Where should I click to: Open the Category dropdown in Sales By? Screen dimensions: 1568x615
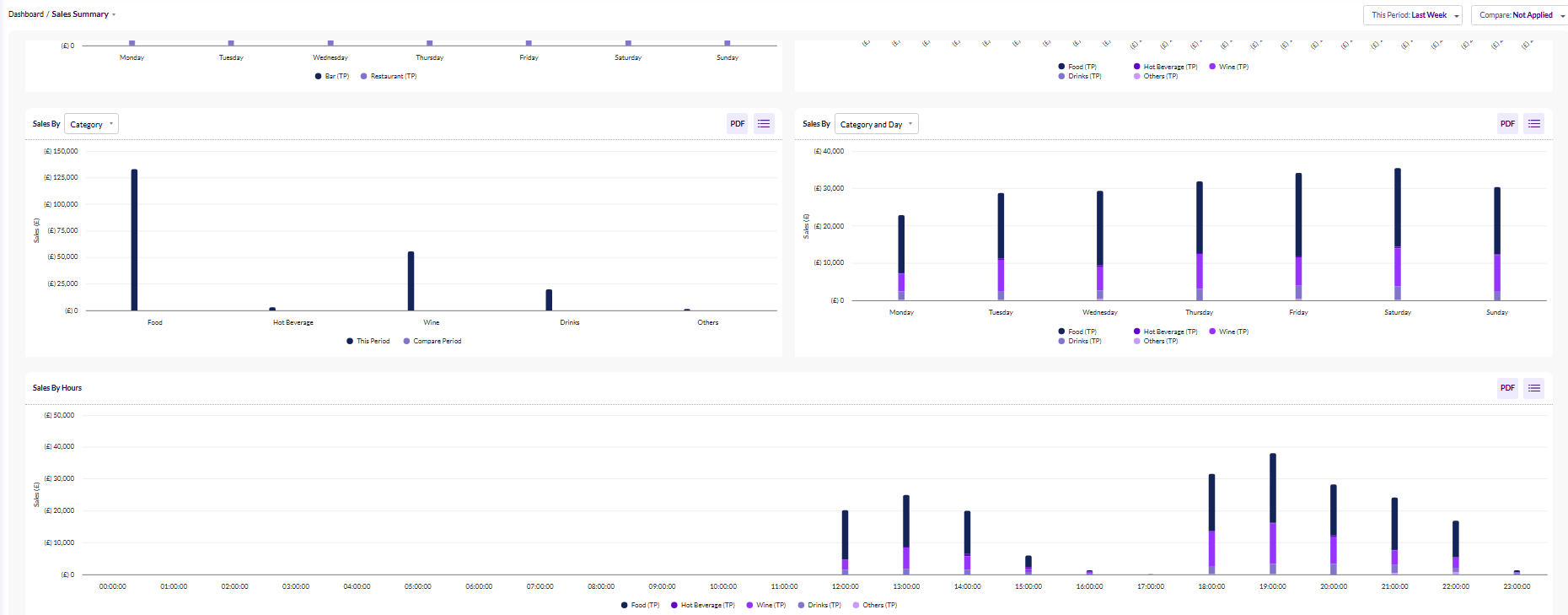pos(91,124)
